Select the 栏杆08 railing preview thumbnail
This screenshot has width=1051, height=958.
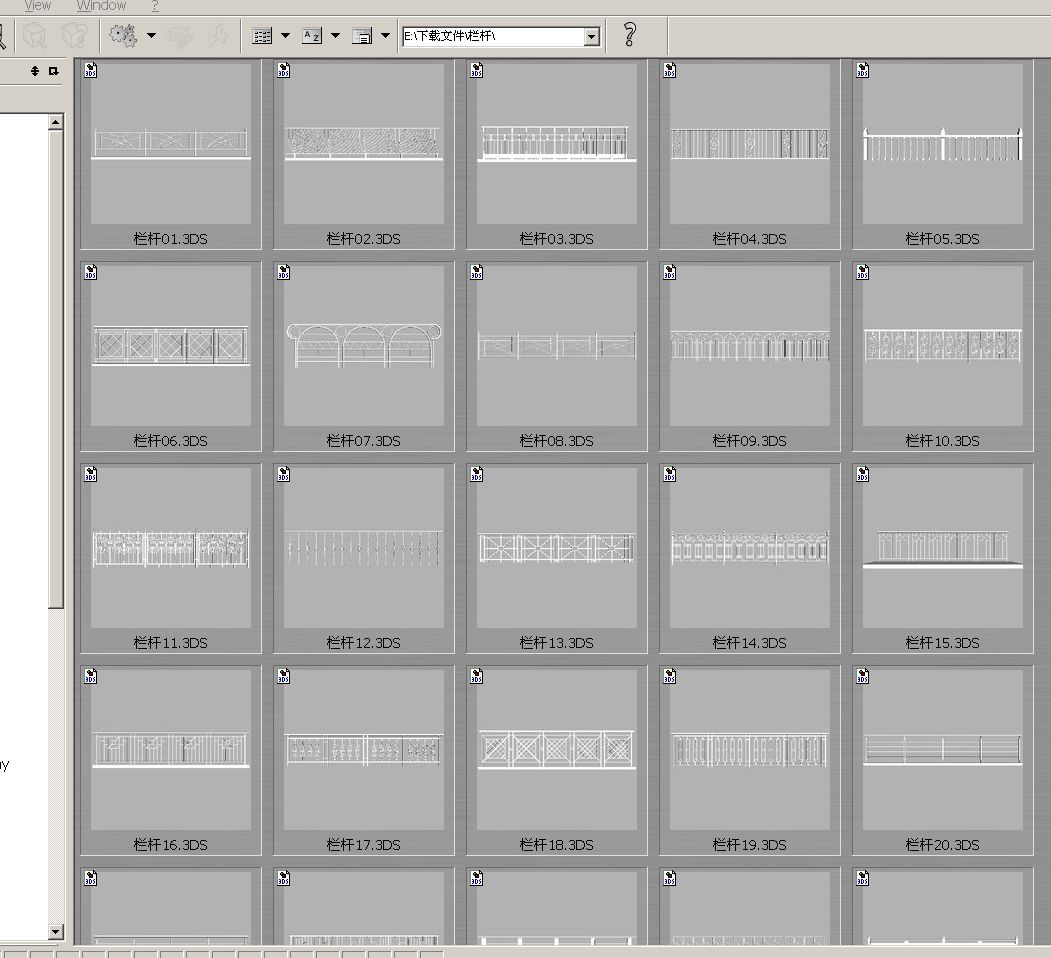[557, 346]
